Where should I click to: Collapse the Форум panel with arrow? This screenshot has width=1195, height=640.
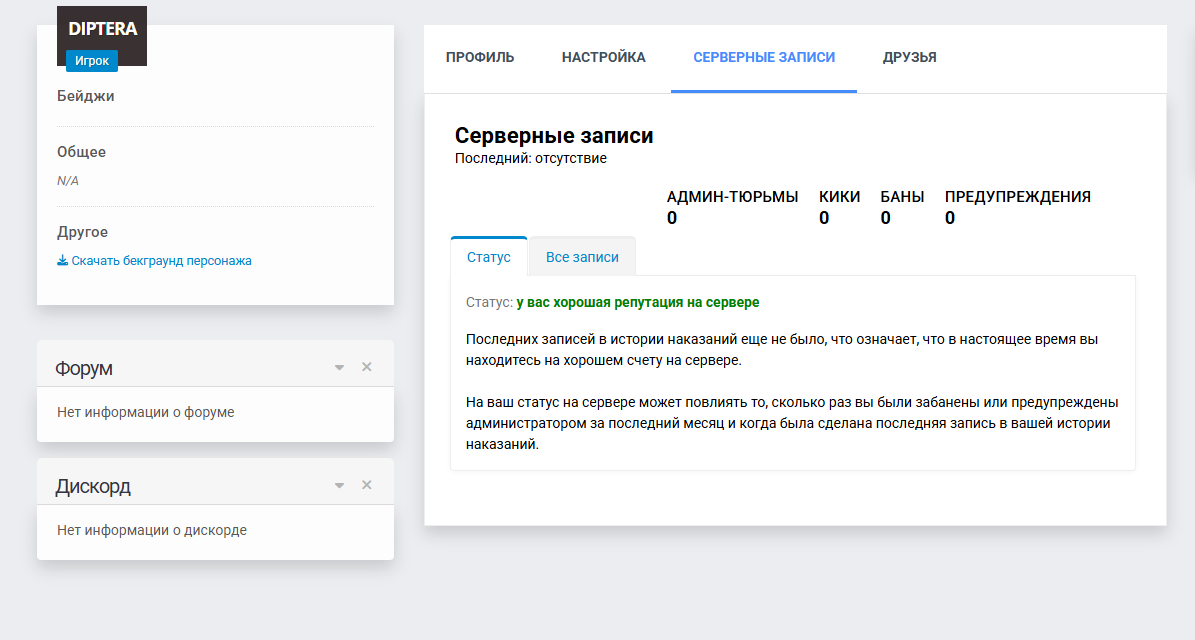pos(339,368)
